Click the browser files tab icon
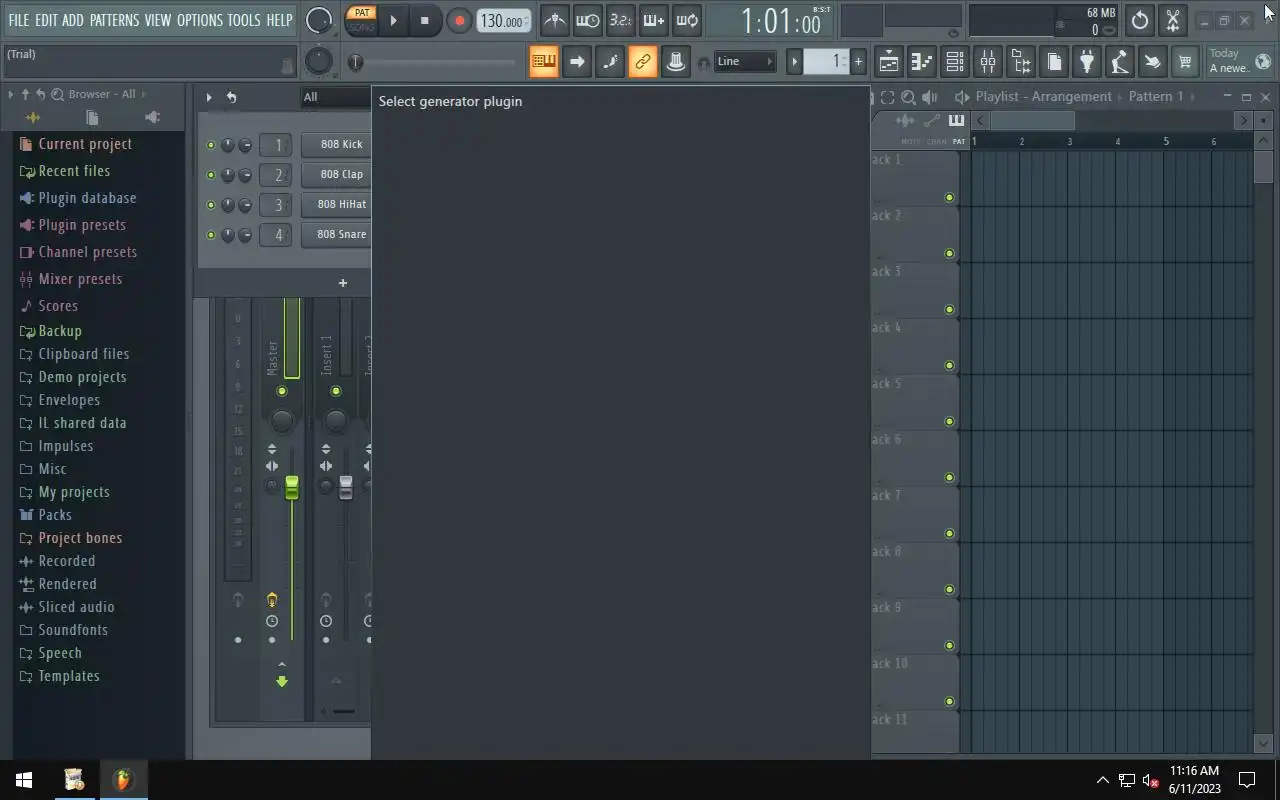 point(92,117)
